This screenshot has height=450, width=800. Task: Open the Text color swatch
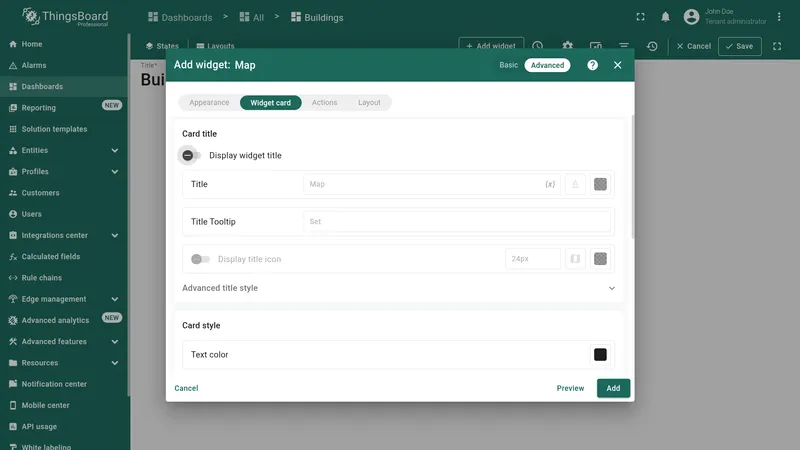600,355
